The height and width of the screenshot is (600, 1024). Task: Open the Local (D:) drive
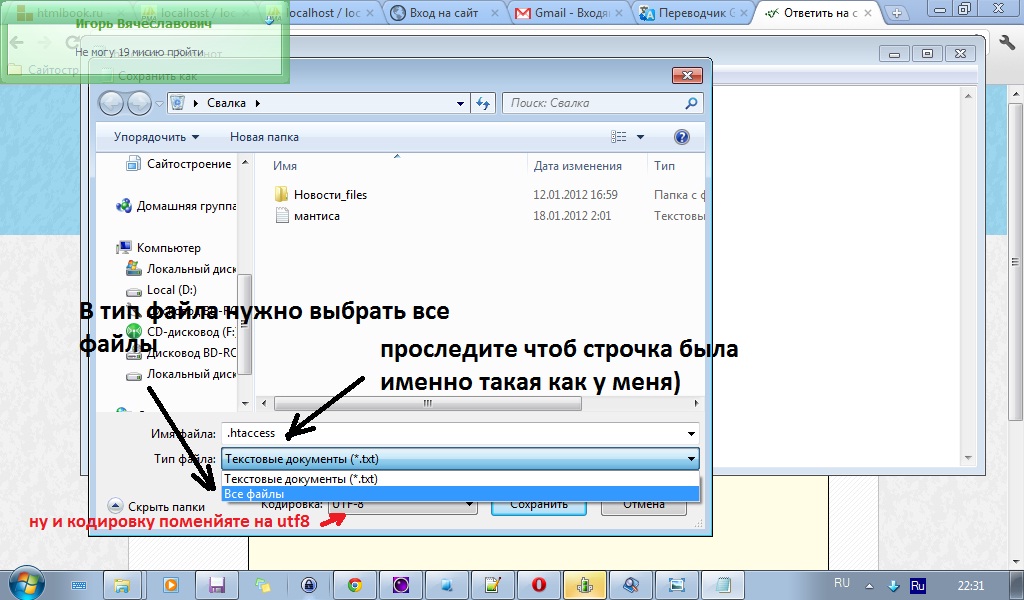(x=161, y=290)
